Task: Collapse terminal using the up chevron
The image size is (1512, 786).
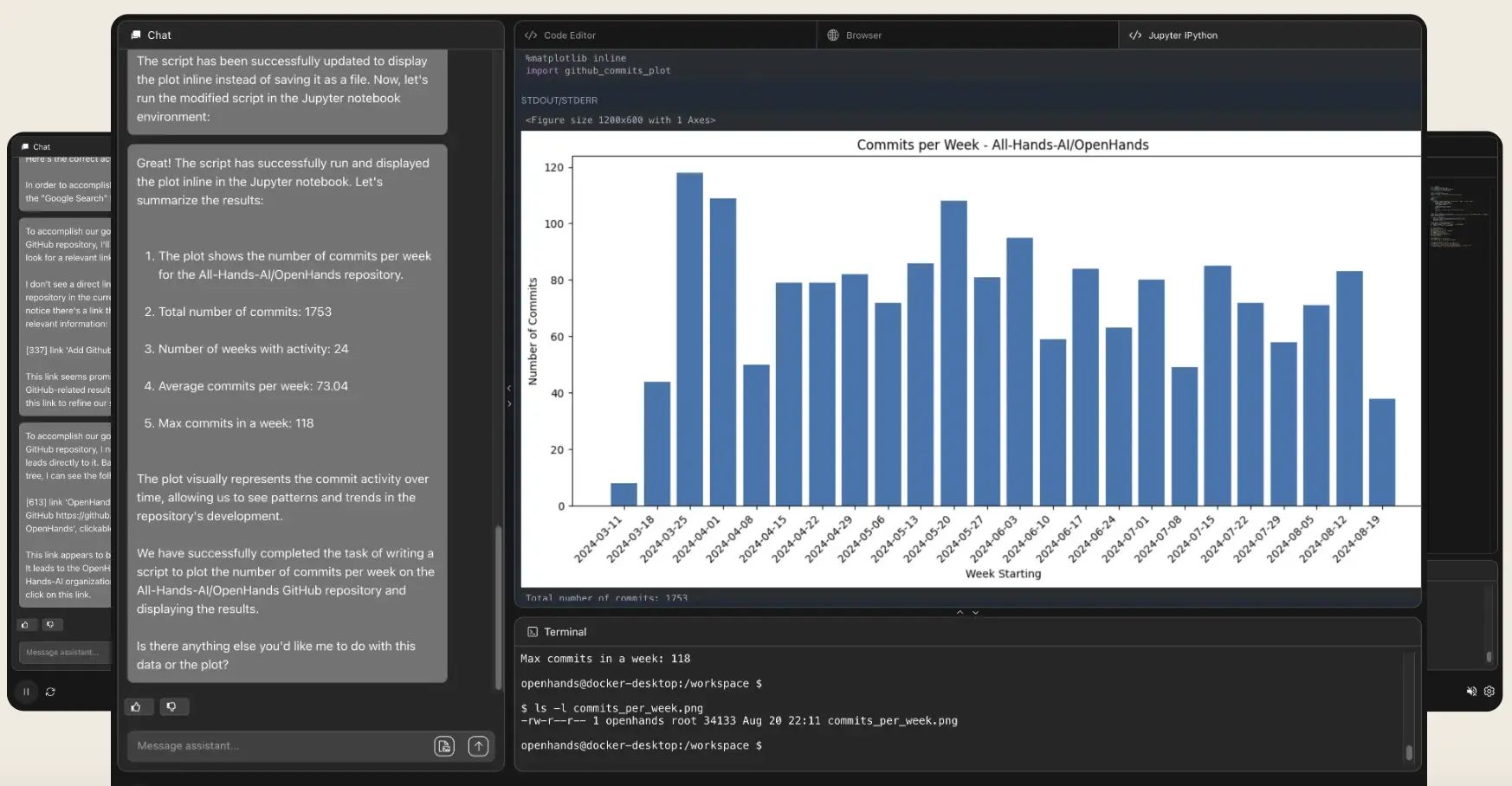Action: coord(960,612)
